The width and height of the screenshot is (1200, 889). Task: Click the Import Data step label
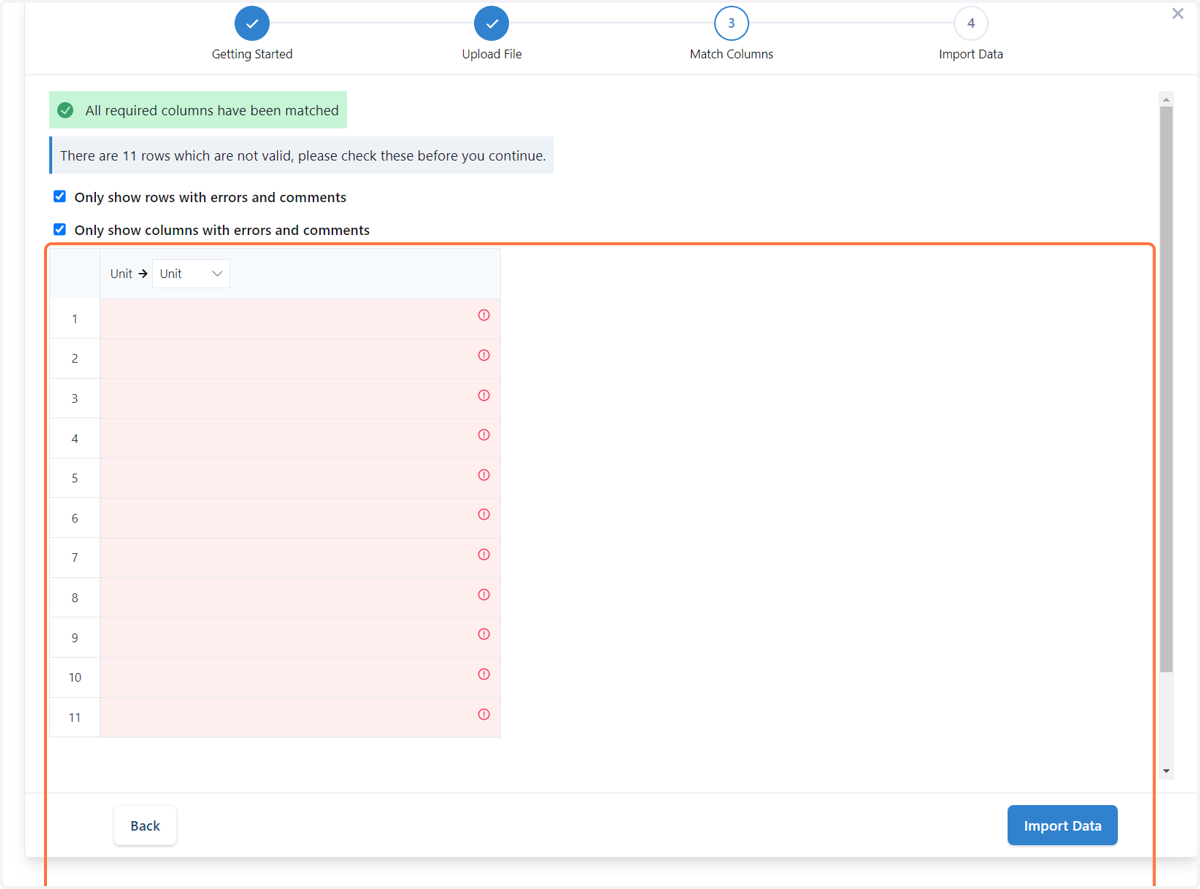(x=971, y=54)
